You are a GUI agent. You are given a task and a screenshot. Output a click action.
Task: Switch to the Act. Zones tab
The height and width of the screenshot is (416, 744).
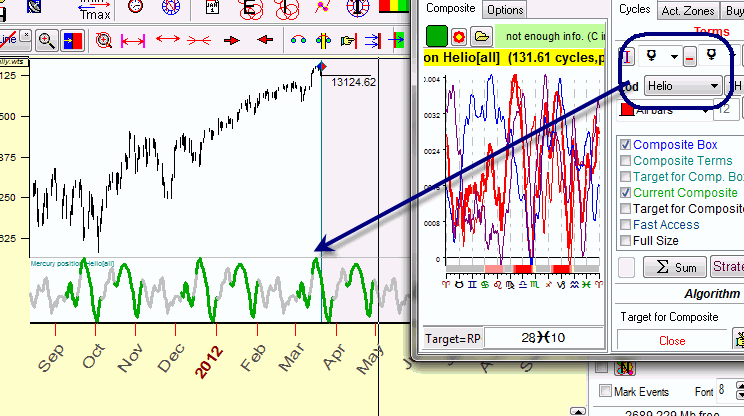[686, 10]
